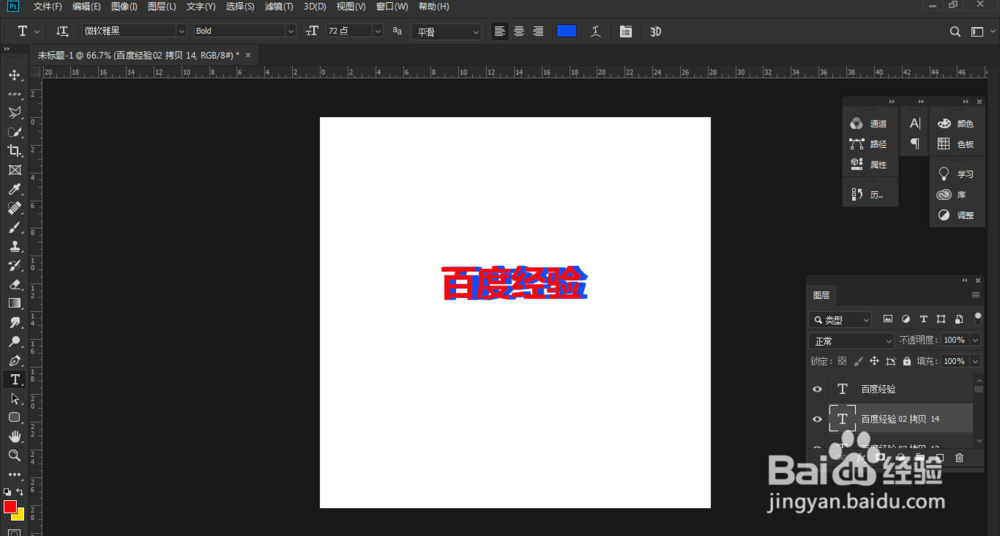Open the 属性 properties panel
The width and height of the screenshot is (1000, 536).
(869, 164)
